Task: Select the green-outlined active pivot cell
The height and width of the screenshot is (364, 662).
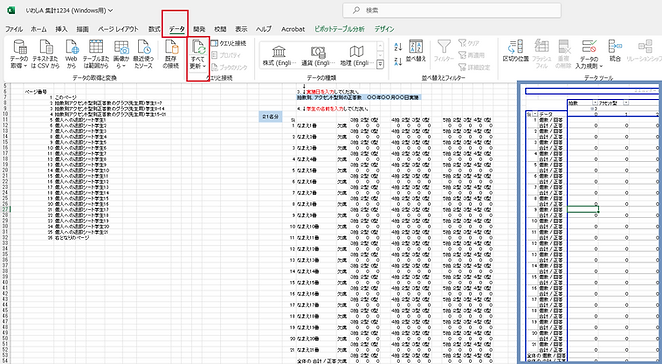Action: (x=583, y=209)
